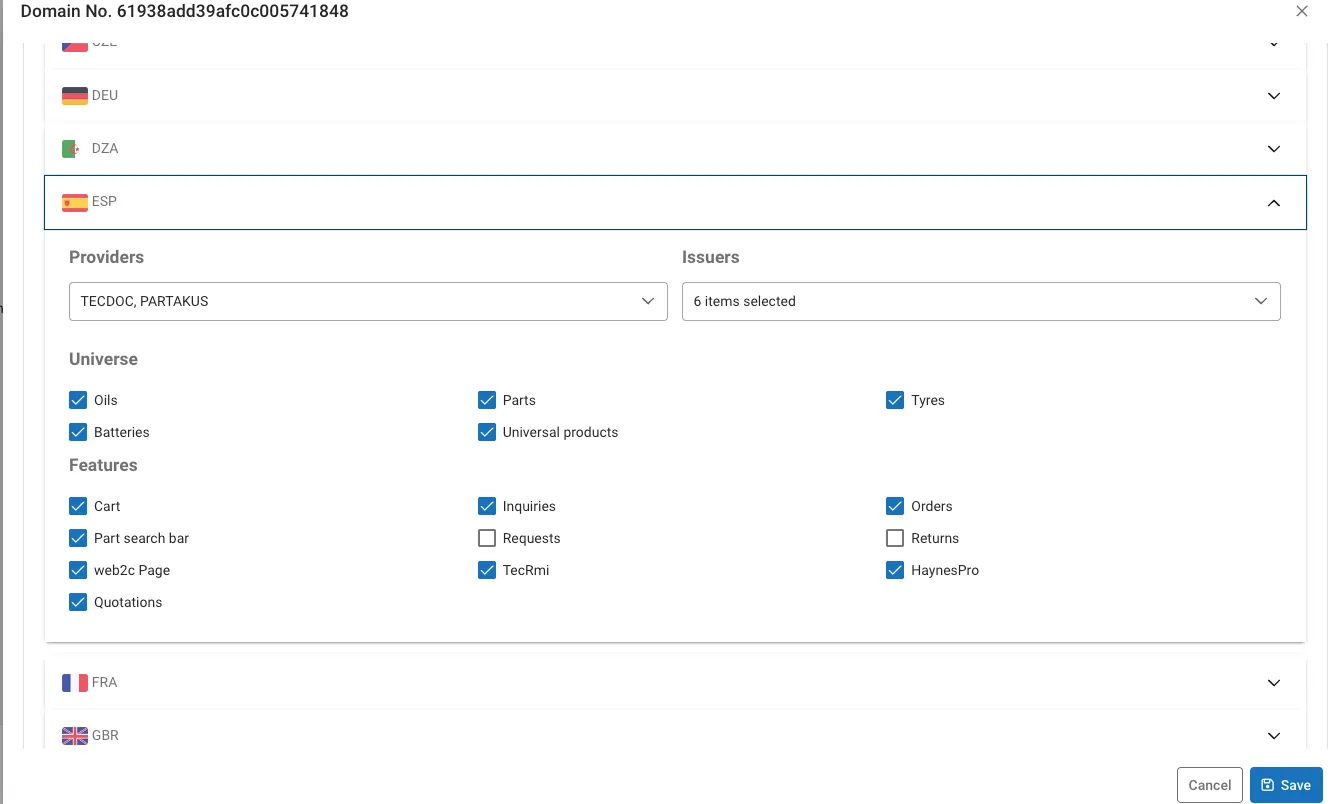Open the Providers dropdown showing TECDOC, PARTAKUS
1339x804 pixels.
pyautogui.click(x=368, y=301)
